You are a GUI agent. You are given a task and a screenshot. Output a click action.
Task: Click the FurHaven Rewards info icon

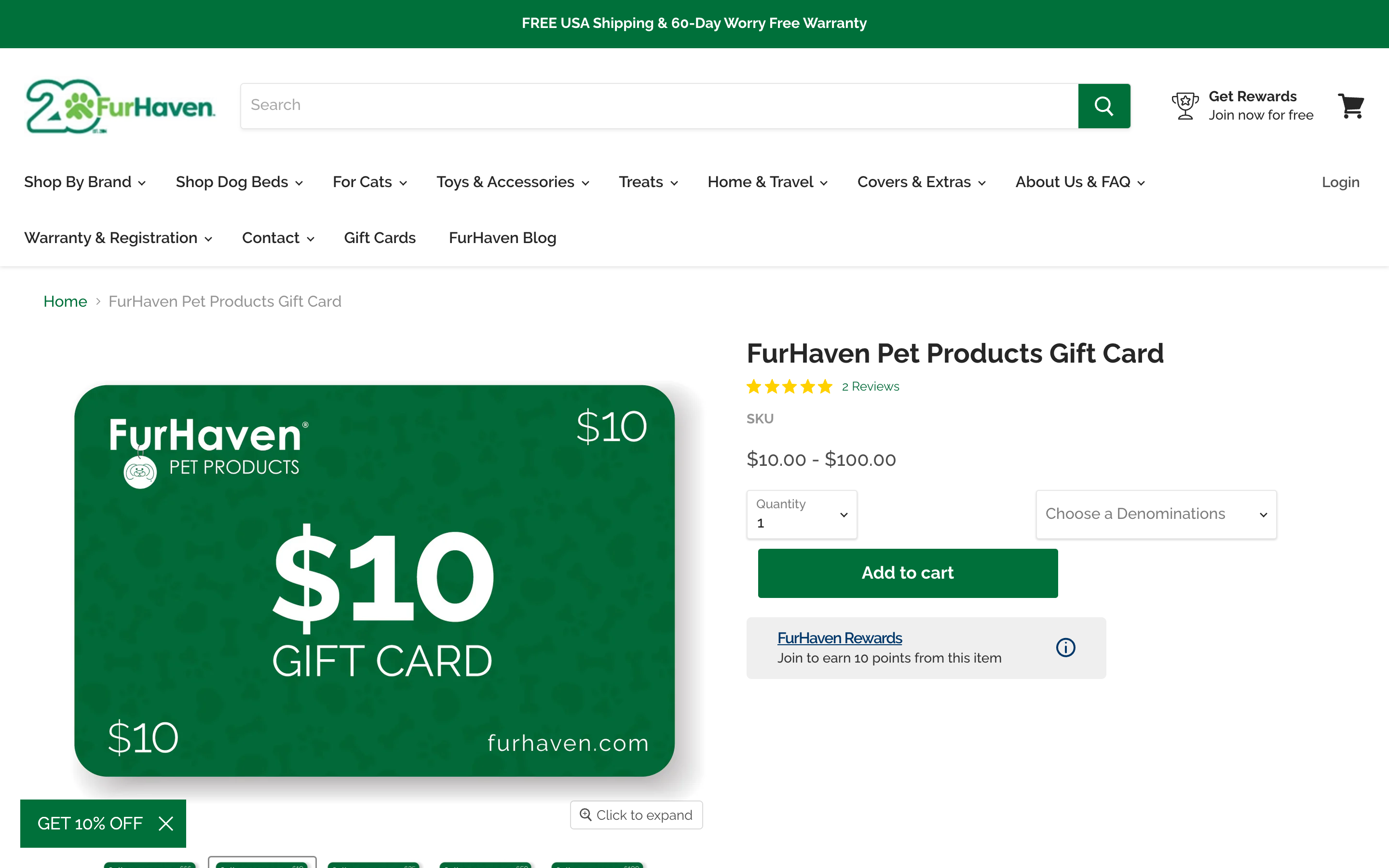tap(1065, 648)
